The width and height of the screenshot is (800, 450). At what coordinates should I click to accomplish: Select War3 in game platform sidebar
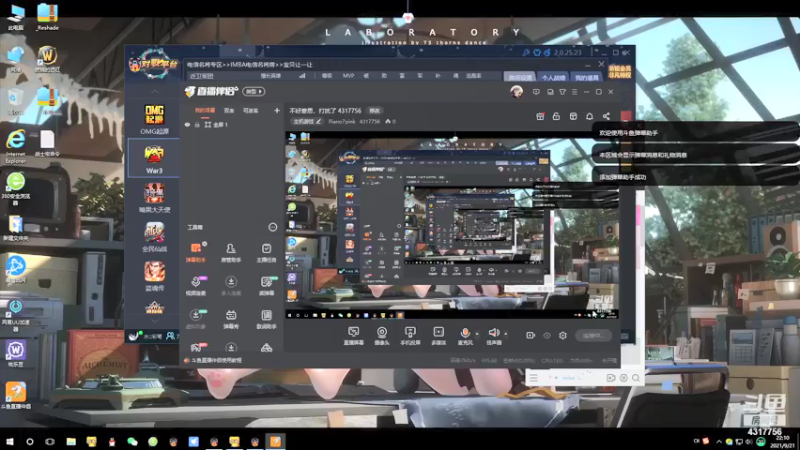click(x=154, y=159)
